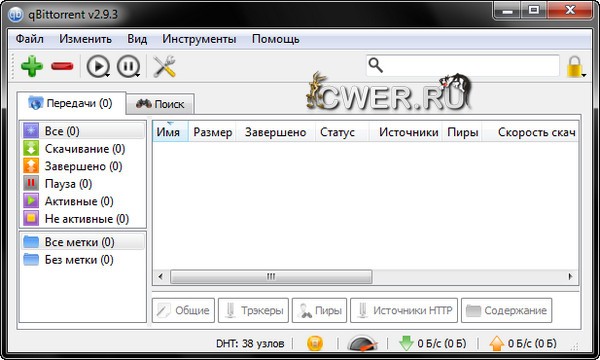Click the scrollbar left arrow
Screen dimensions: 600x360
click(161, 276)
